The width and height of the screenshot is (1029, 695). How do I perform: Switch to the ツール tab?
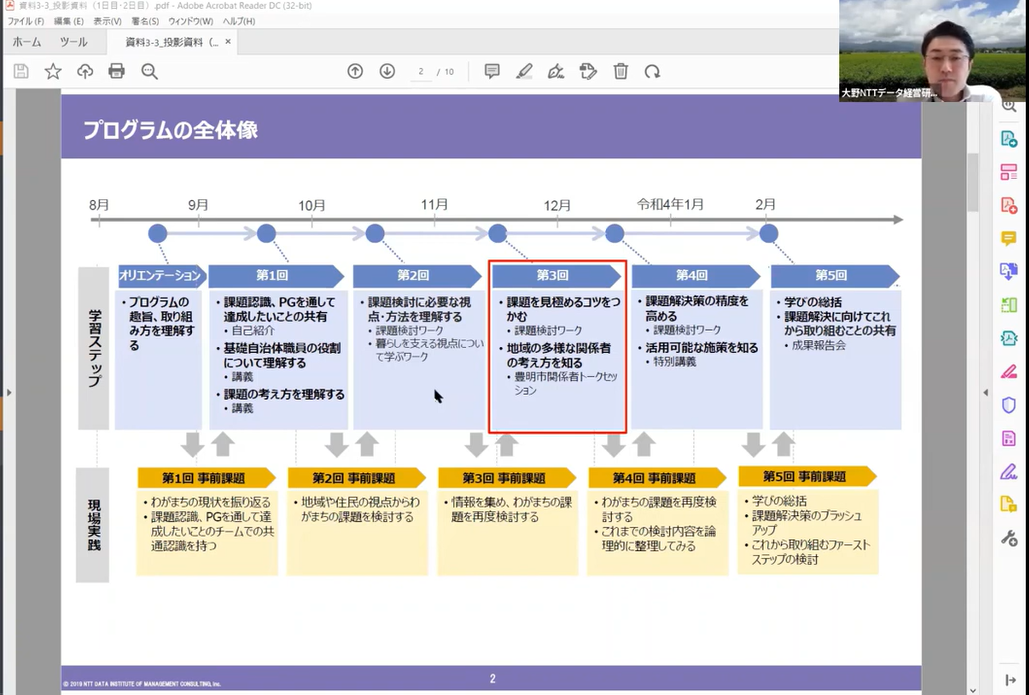click(73, 42)
